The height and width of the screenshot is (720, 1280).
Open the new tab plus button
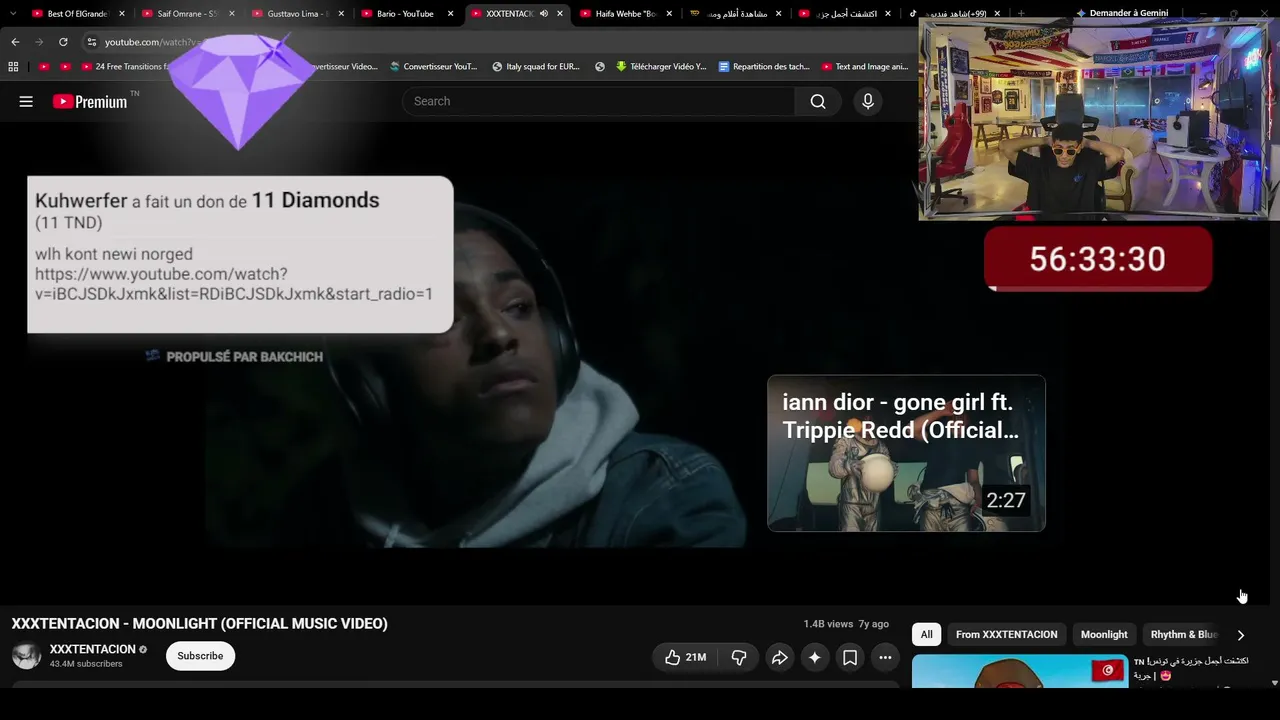point(1021,14)
